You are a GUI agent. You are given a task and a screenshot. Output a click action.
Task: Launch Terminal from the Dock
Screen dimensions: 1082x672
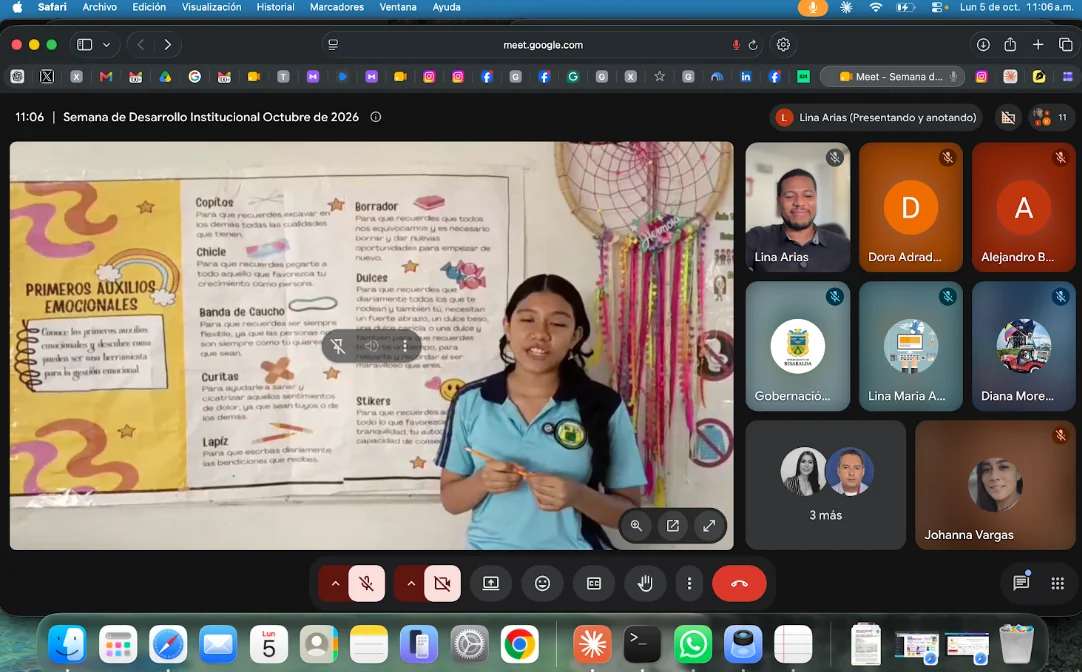coord(642,644)
